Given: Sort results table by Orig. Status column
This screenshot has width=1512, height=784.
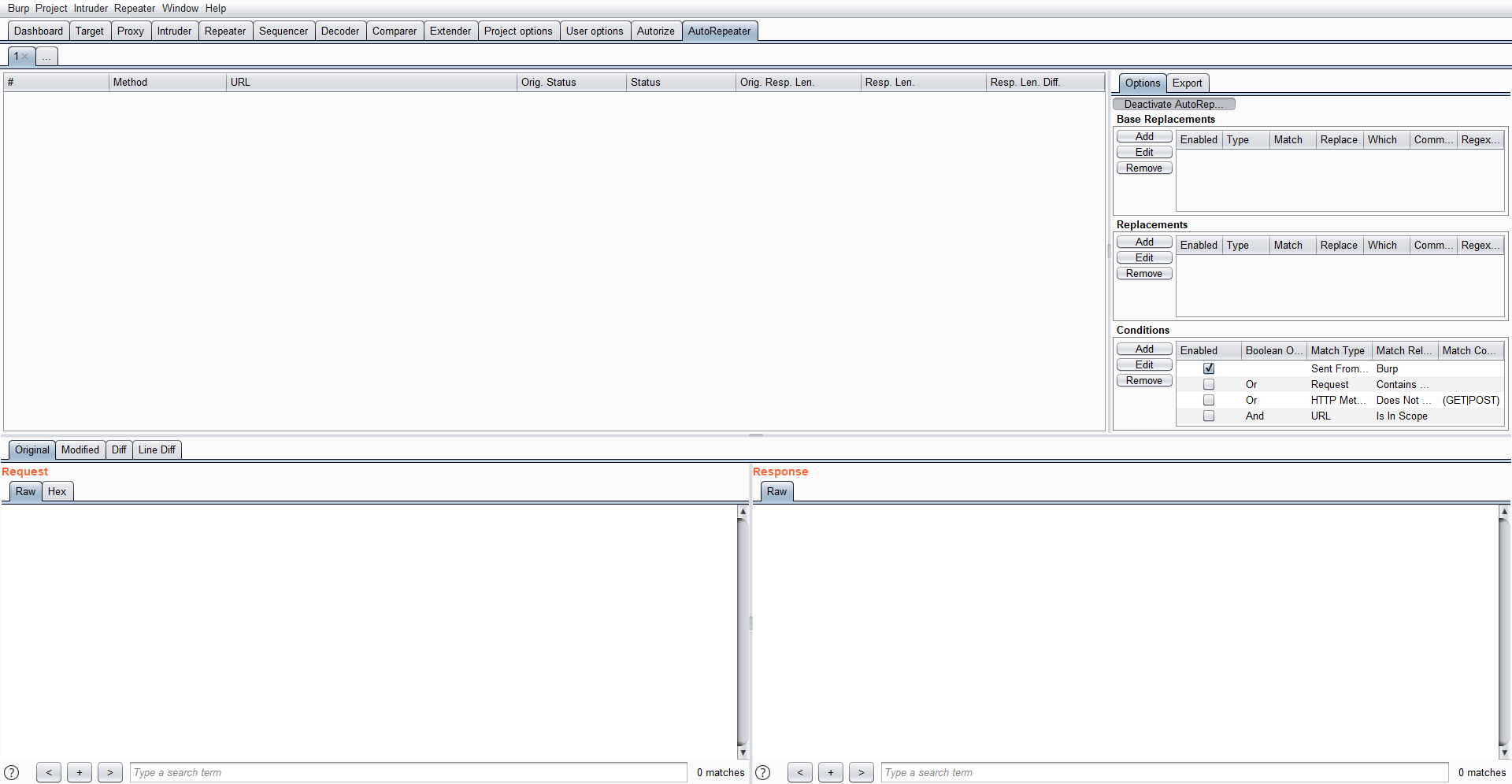Looking at the screenshot, I should click(x=572, y=82).
